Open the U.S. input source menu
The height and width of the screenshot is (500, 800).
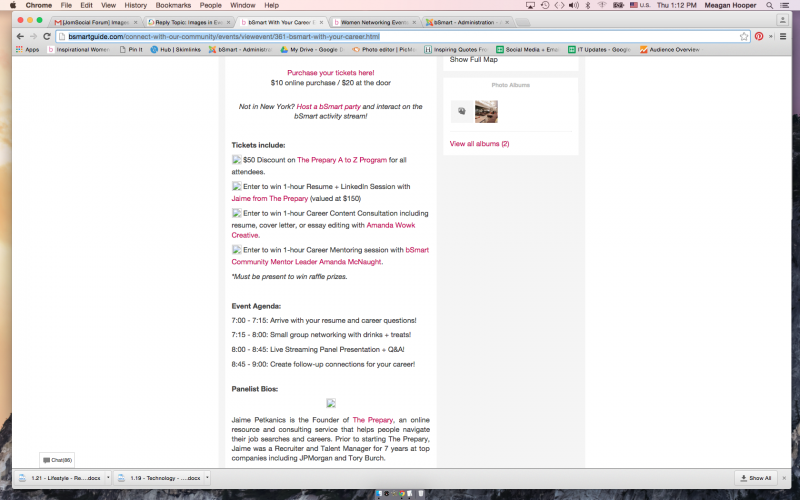click(640, 5)
